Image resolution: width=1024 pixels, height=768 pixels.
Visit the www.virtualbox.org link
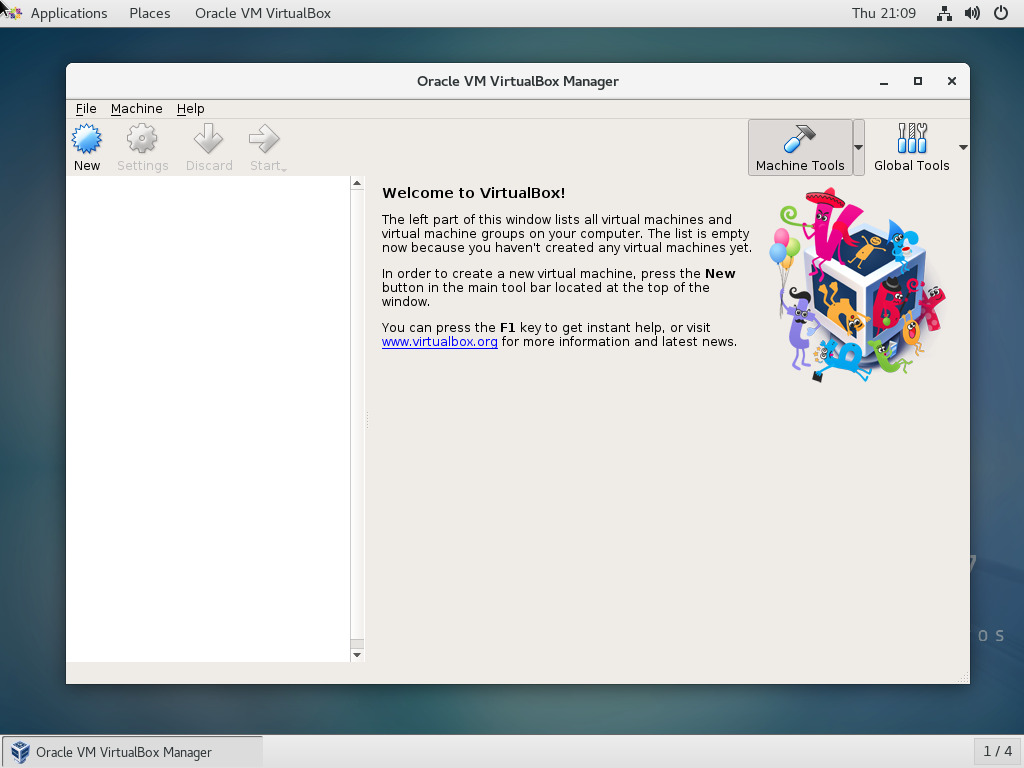pos(440,342)
